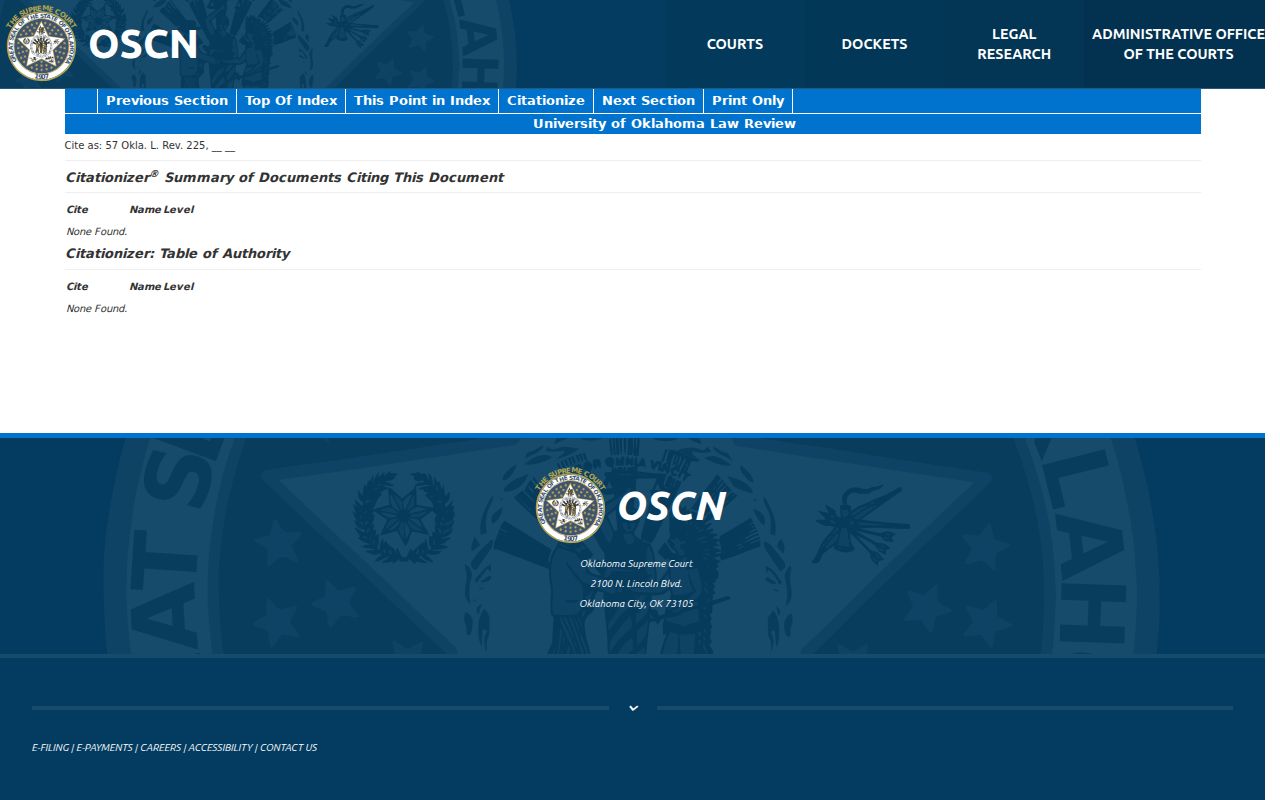Open the Legal Research menu
Screen dimensions: 1280x800
coord(1014,44)
